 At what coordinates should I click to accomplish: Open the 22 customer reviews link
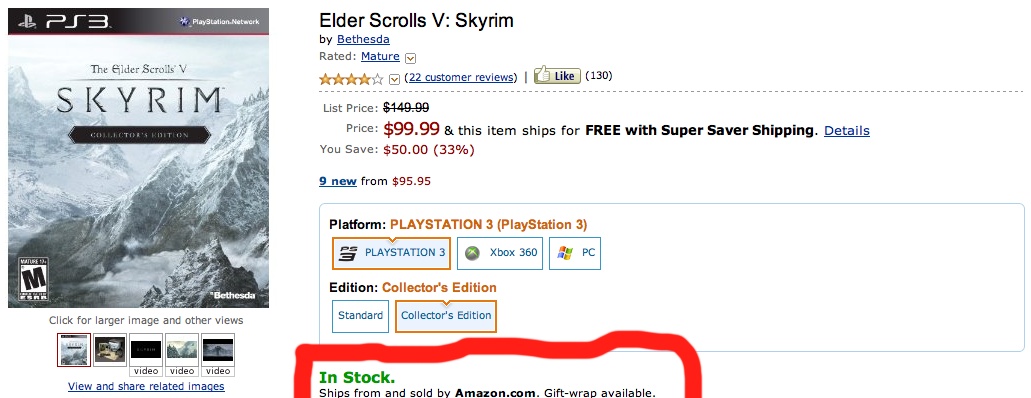[x=460, y=77]
